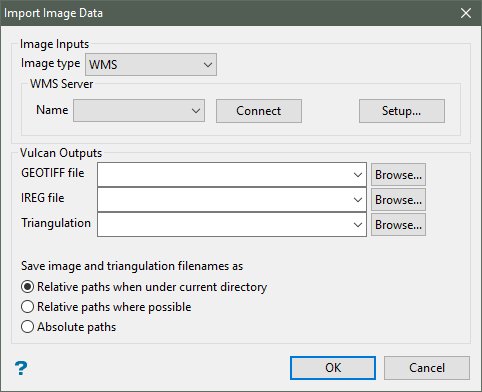Expand the WMS Server Name dropdown
The image size is (482, 392).
pyautogui.click(x=139, y=110)
